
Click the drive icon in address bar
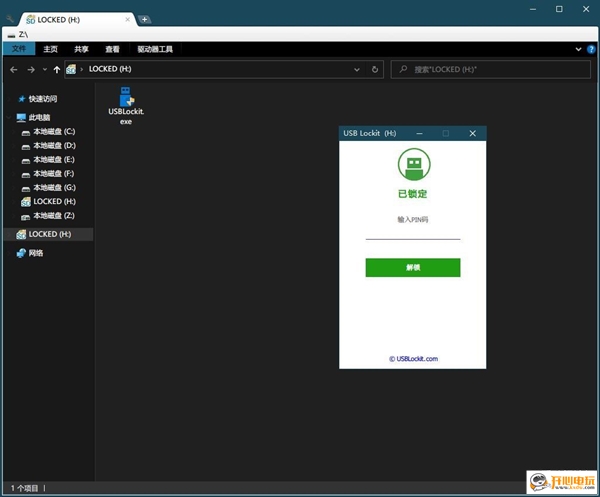71,70
